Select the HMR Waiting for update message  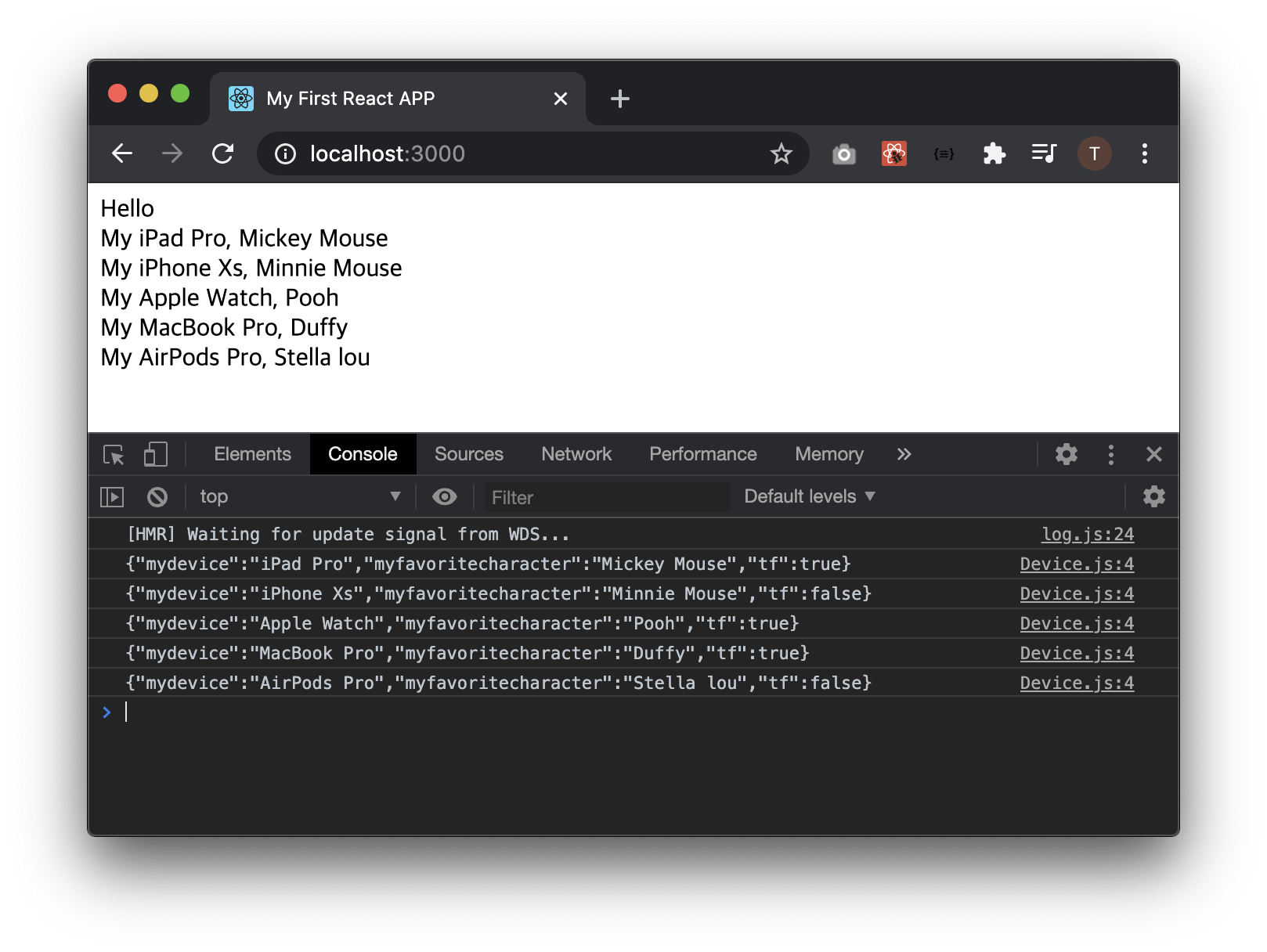tap(348, 534)
